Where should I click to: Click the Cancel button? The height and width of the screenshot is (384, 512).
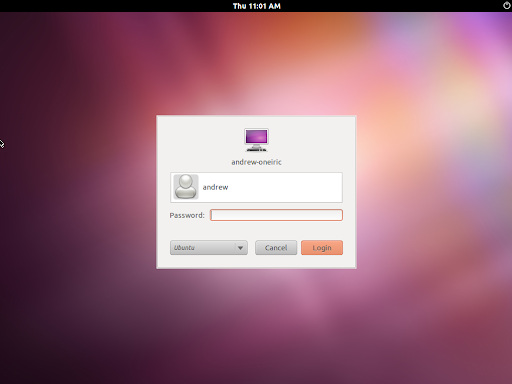pos(276,248)
